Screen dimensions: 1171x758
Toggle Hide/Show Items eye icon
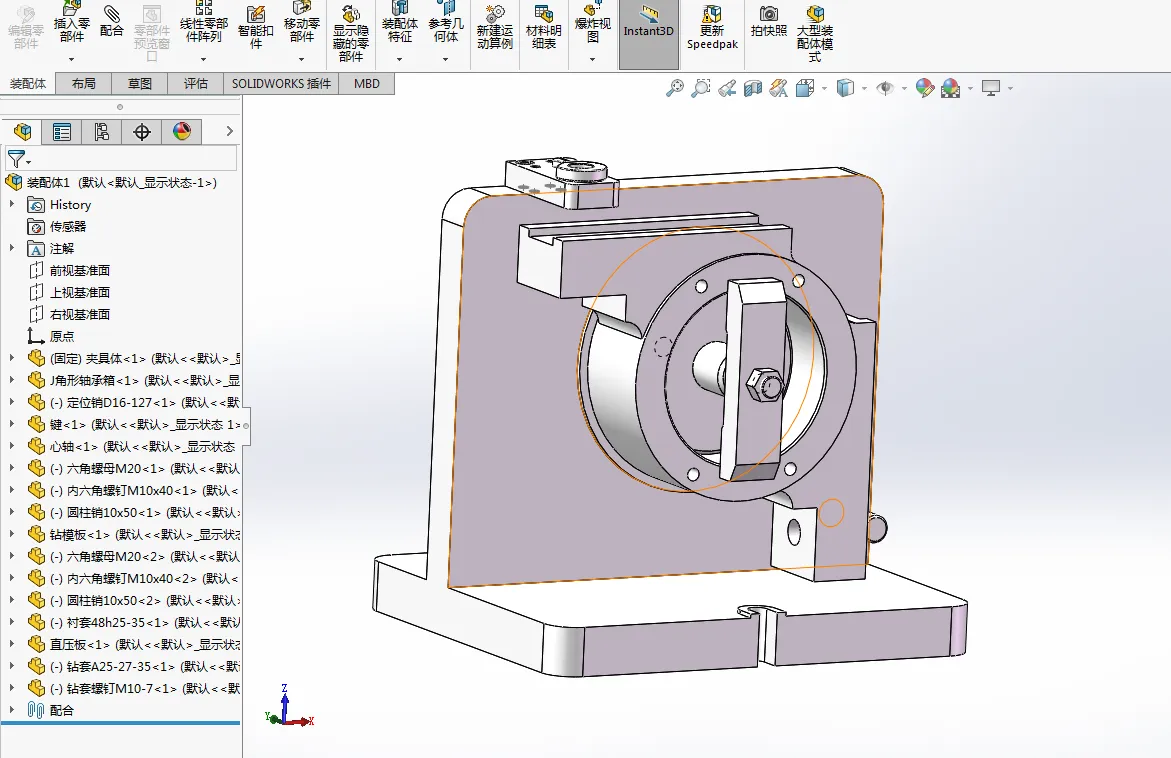tap(885, 88)
